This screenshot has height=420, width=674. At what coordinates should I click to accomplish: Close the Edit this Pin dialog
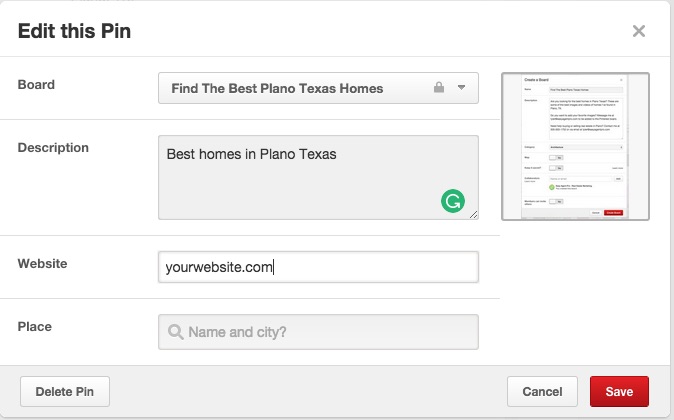[x=639, y=31]
